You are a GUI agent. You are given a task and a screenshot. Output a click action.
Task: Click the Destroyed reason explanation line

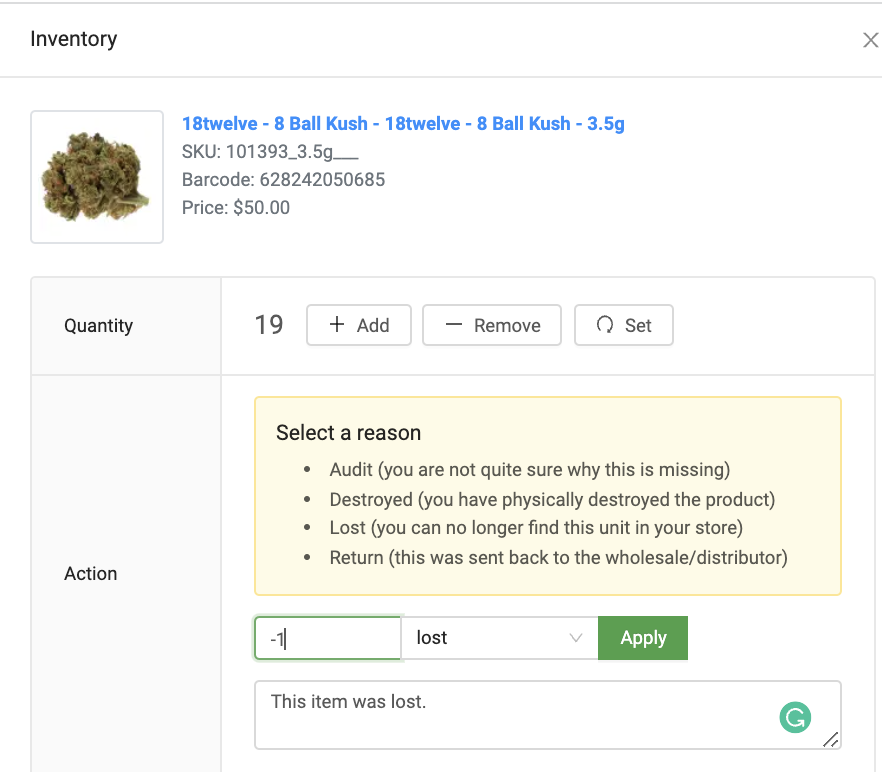[552, 499]
